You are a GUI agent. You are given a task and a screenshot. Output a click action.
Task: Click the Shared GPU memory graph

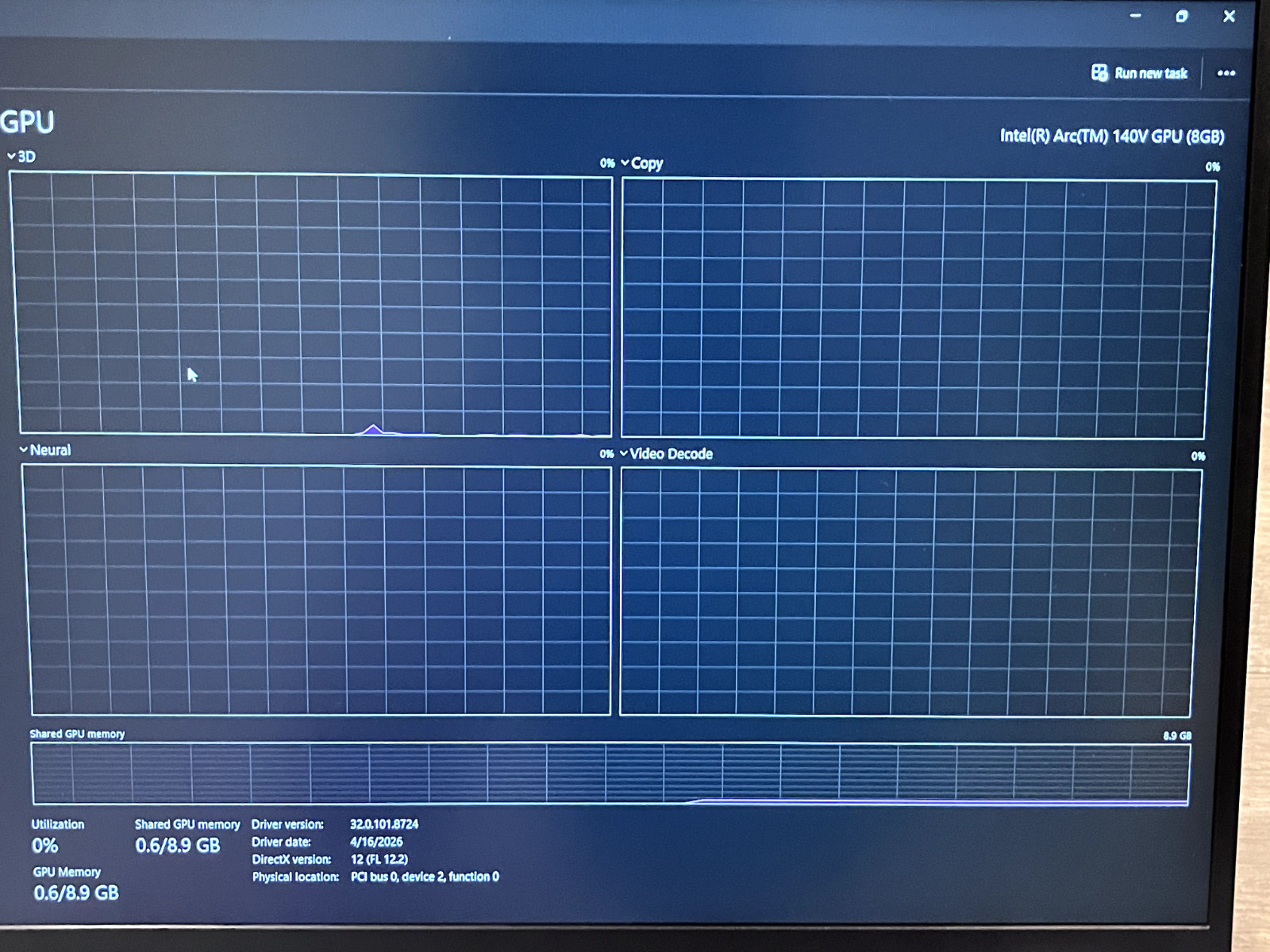pyautogui.click(x=610, y=773)
